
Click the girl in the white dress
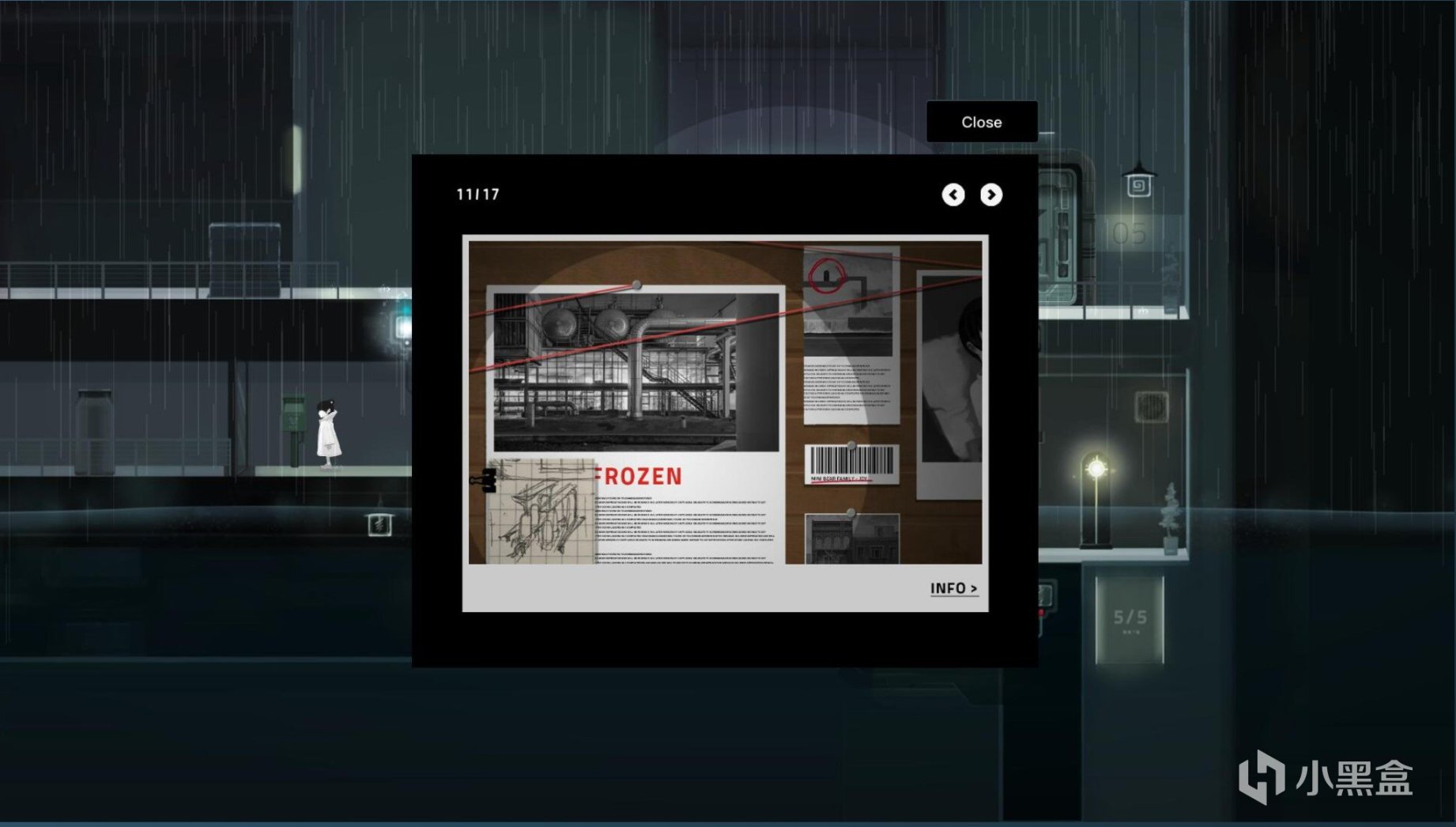328,433
